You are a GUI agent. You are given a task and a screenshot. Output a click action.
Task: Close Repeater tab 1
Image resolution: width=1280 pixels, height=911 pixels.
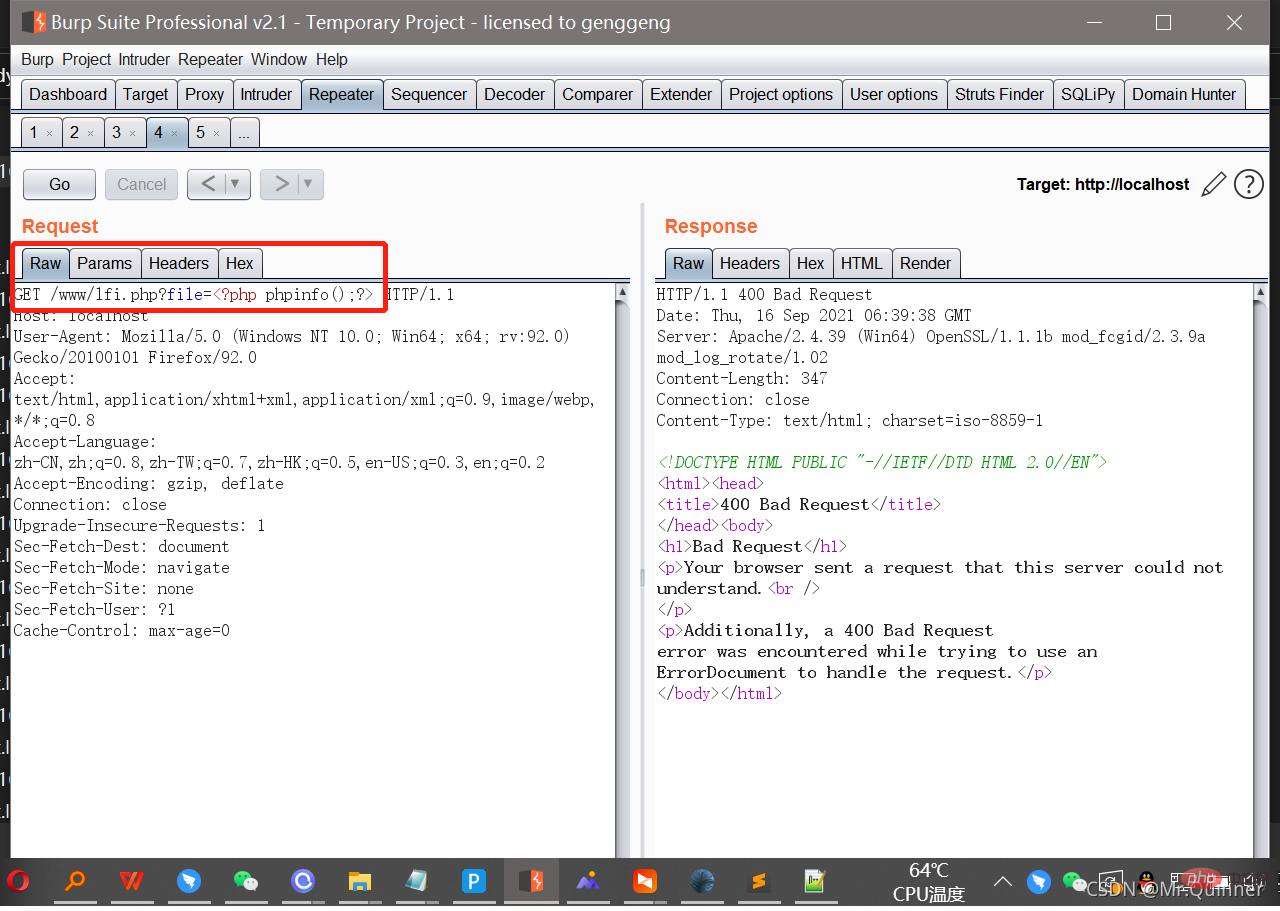tap(49, 133)
